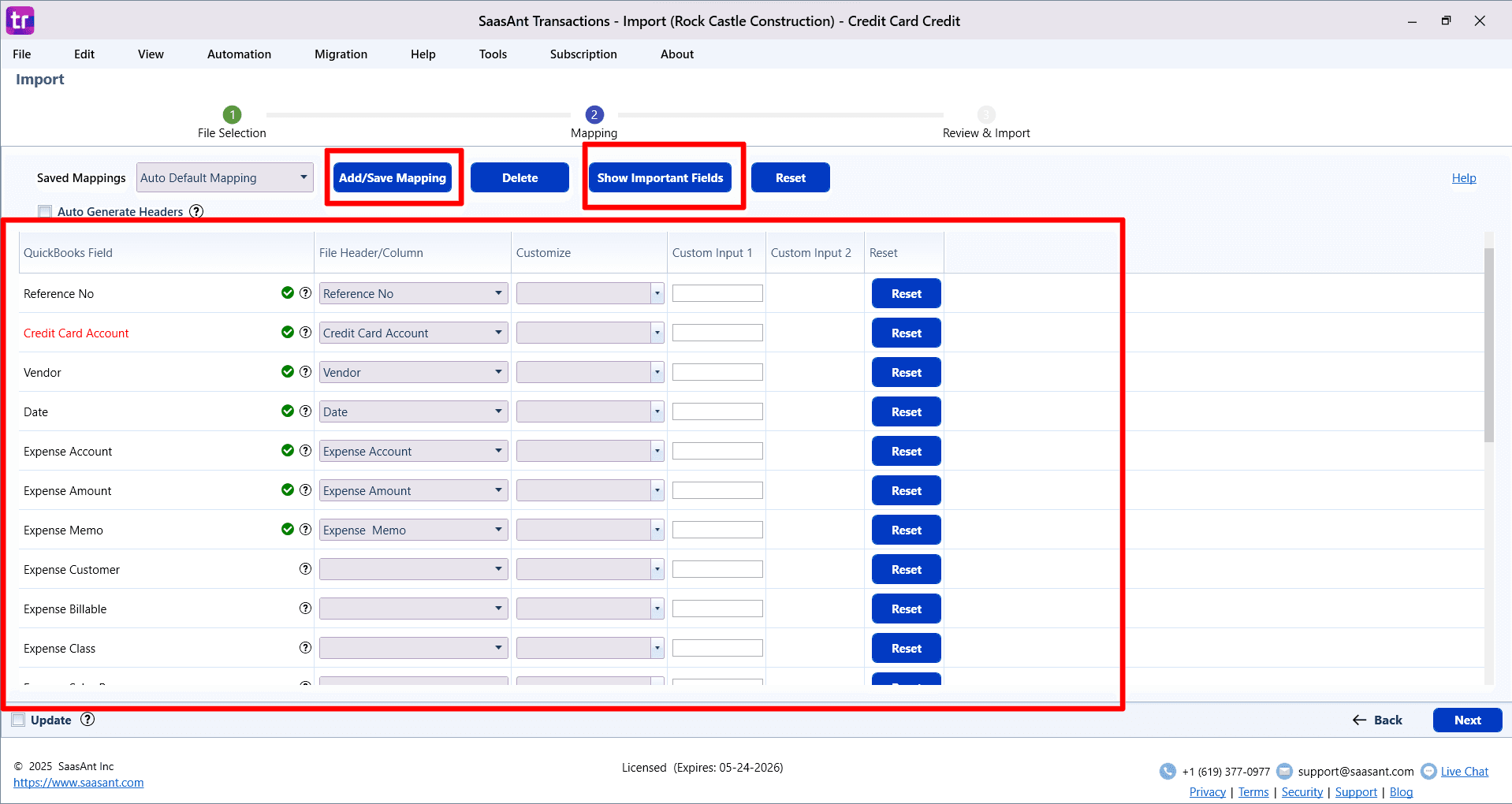Screen dimensions: 1512x804
Task: Click Custom Input 1 field for Reference No
Action: click(x=717, y=293)
